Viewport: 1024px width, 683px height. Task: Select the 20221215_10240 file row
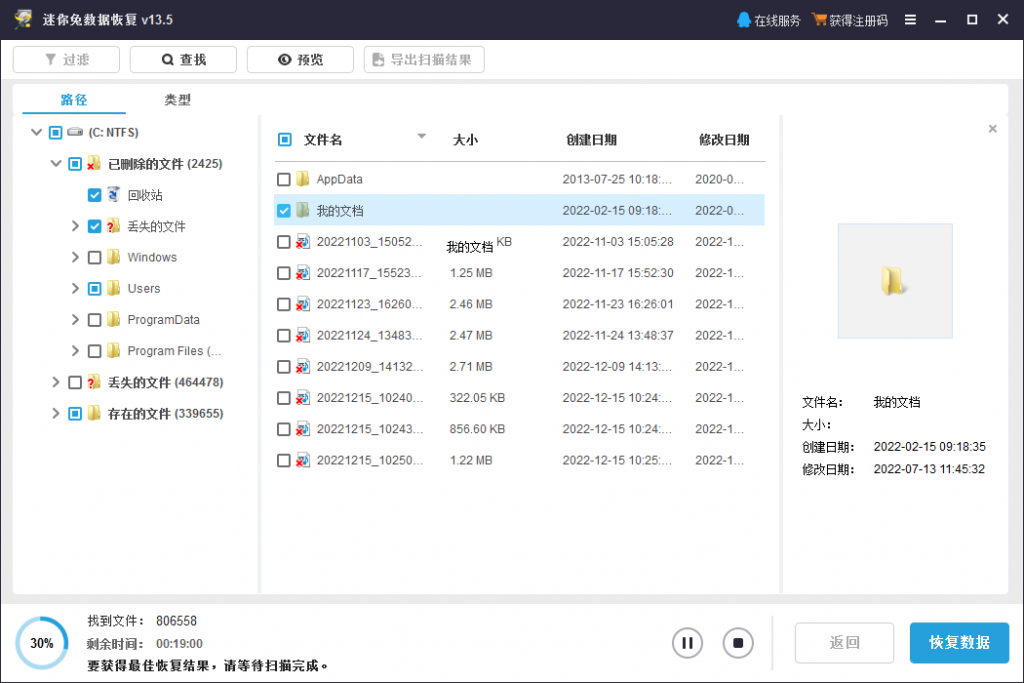519,398
